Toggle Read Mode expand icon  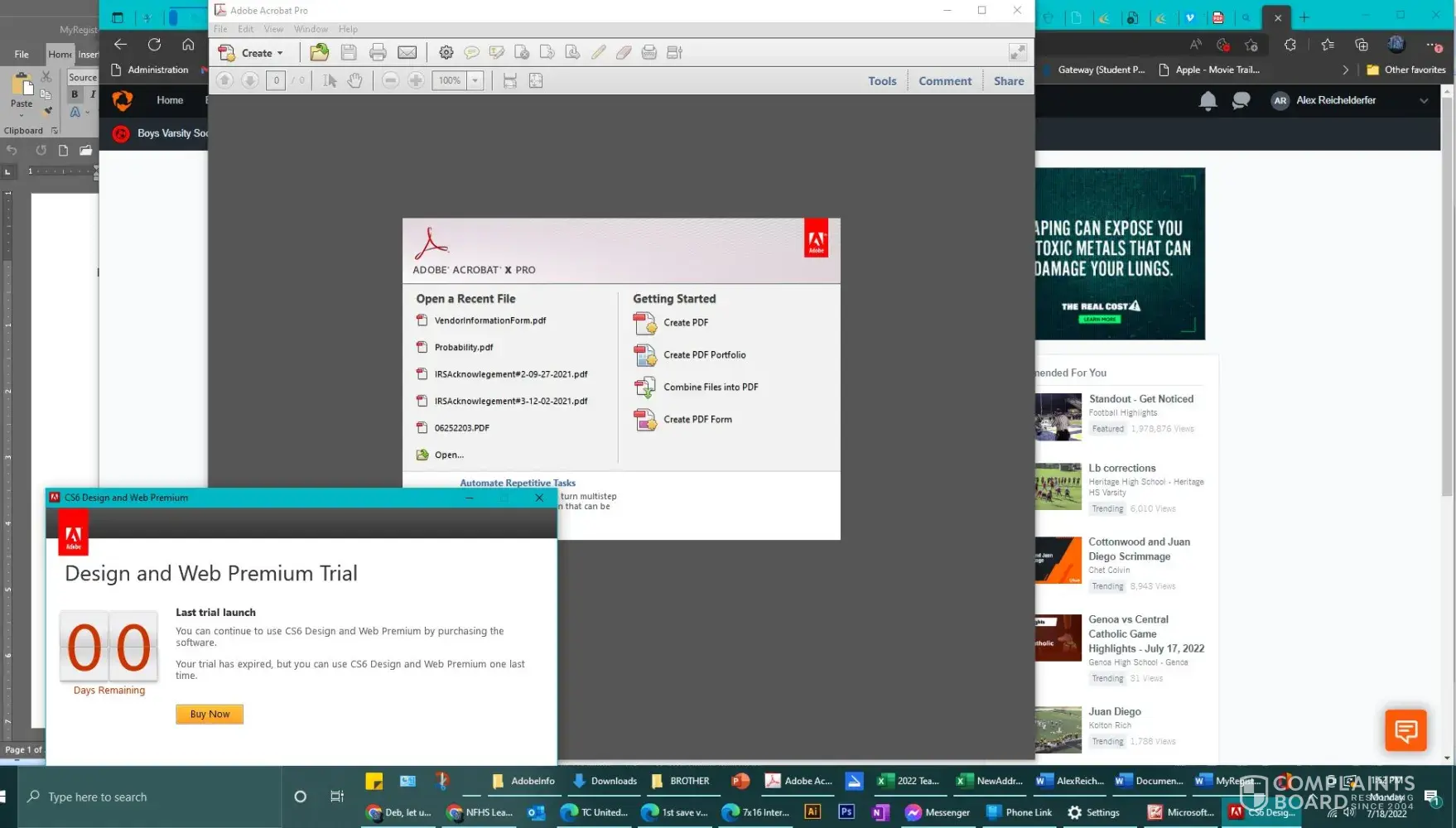click(x=1017, y=53)
